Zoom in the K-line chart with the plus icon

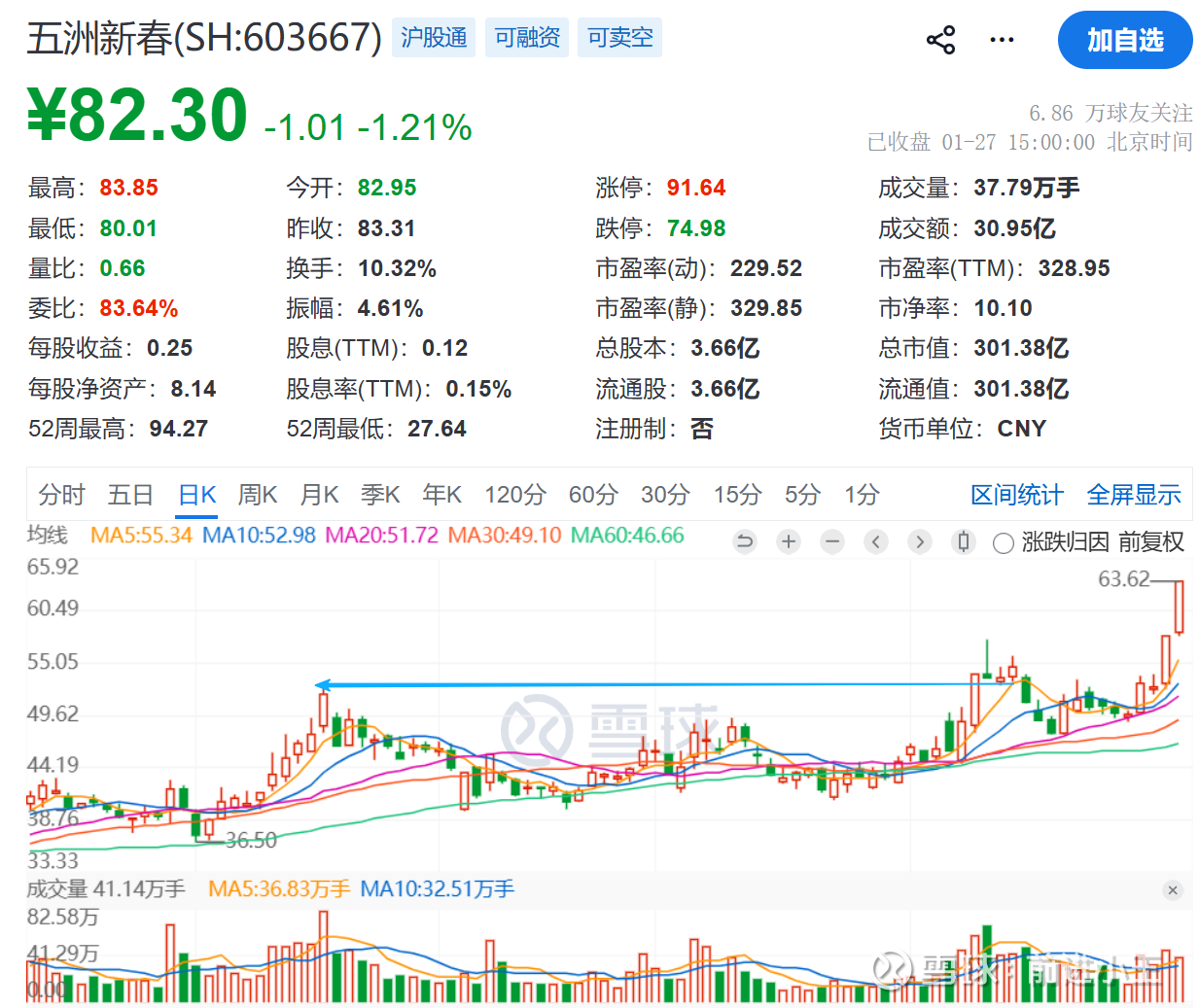pos(789,541)
